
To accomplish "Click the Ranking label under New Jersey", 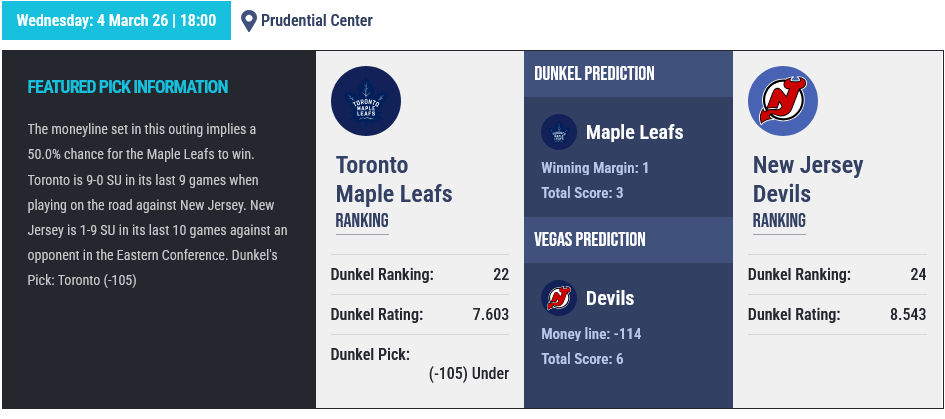I will [x=779, y=221].
